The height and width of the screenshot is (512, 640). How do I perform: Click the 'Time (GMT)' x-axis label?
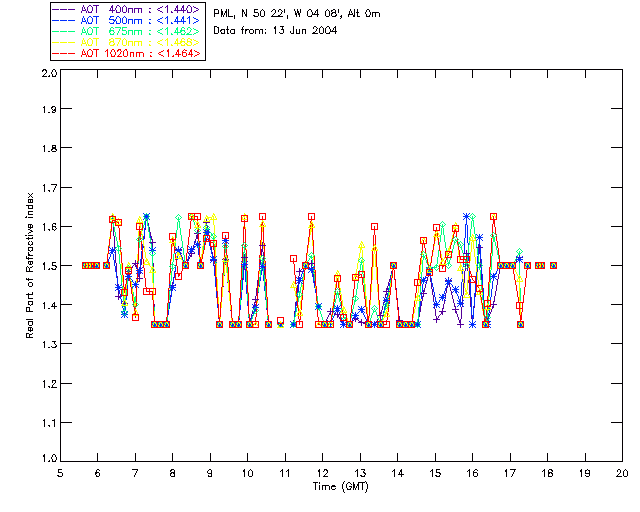pyautogui.click(x=340, y=487)
